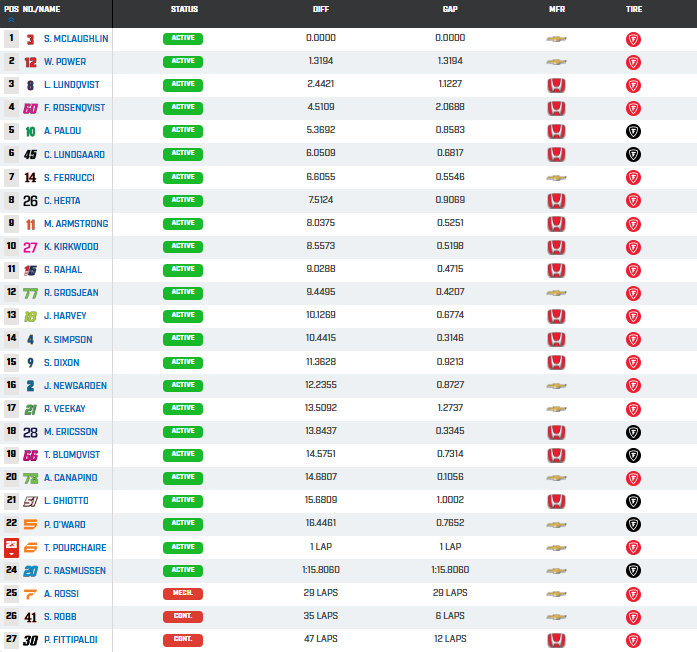697x652 pixels.
Task: Click car number 77 badge for Grosjean
Action: 30,293
